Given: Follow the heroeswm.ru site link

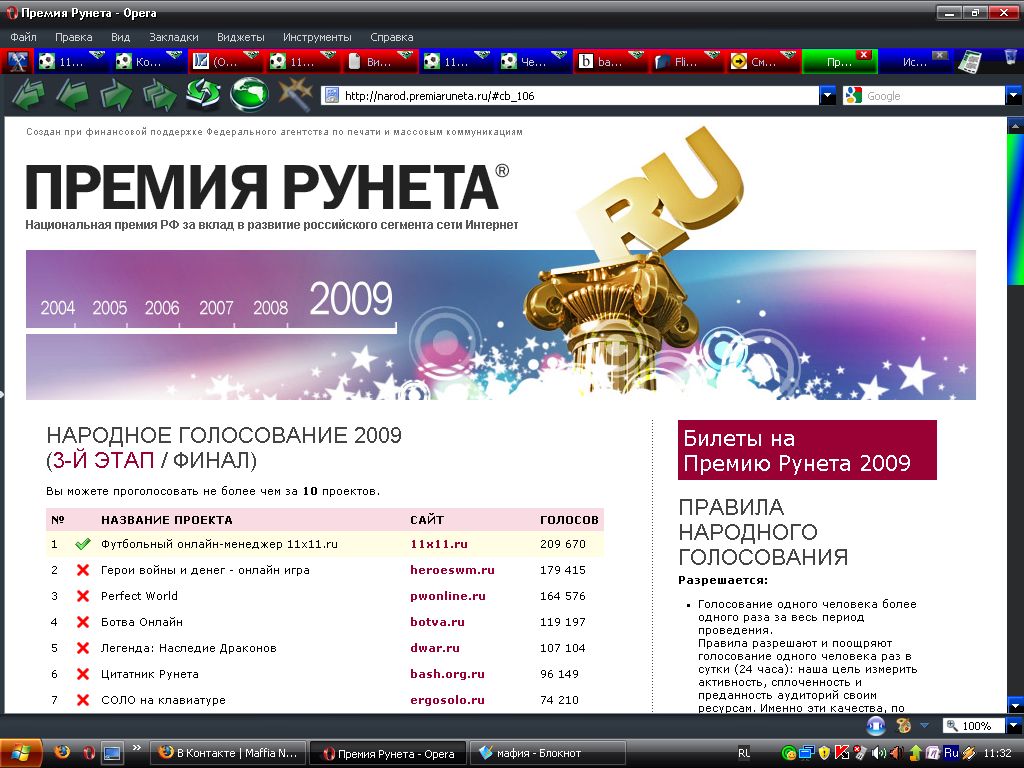Looking at the screenshot, I should (452, 570).
